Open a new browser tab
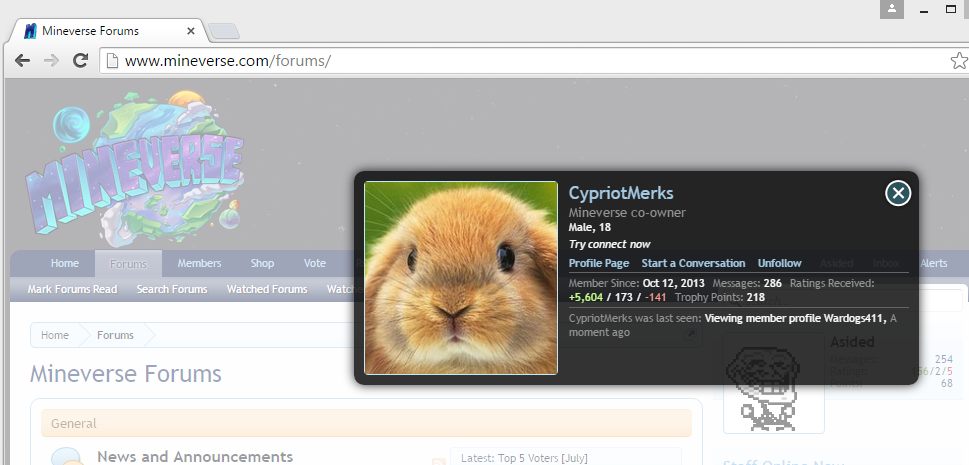Image resolution: width=969 pixels, height=465 pixels. pyautogui.click(x=224, y=31)
